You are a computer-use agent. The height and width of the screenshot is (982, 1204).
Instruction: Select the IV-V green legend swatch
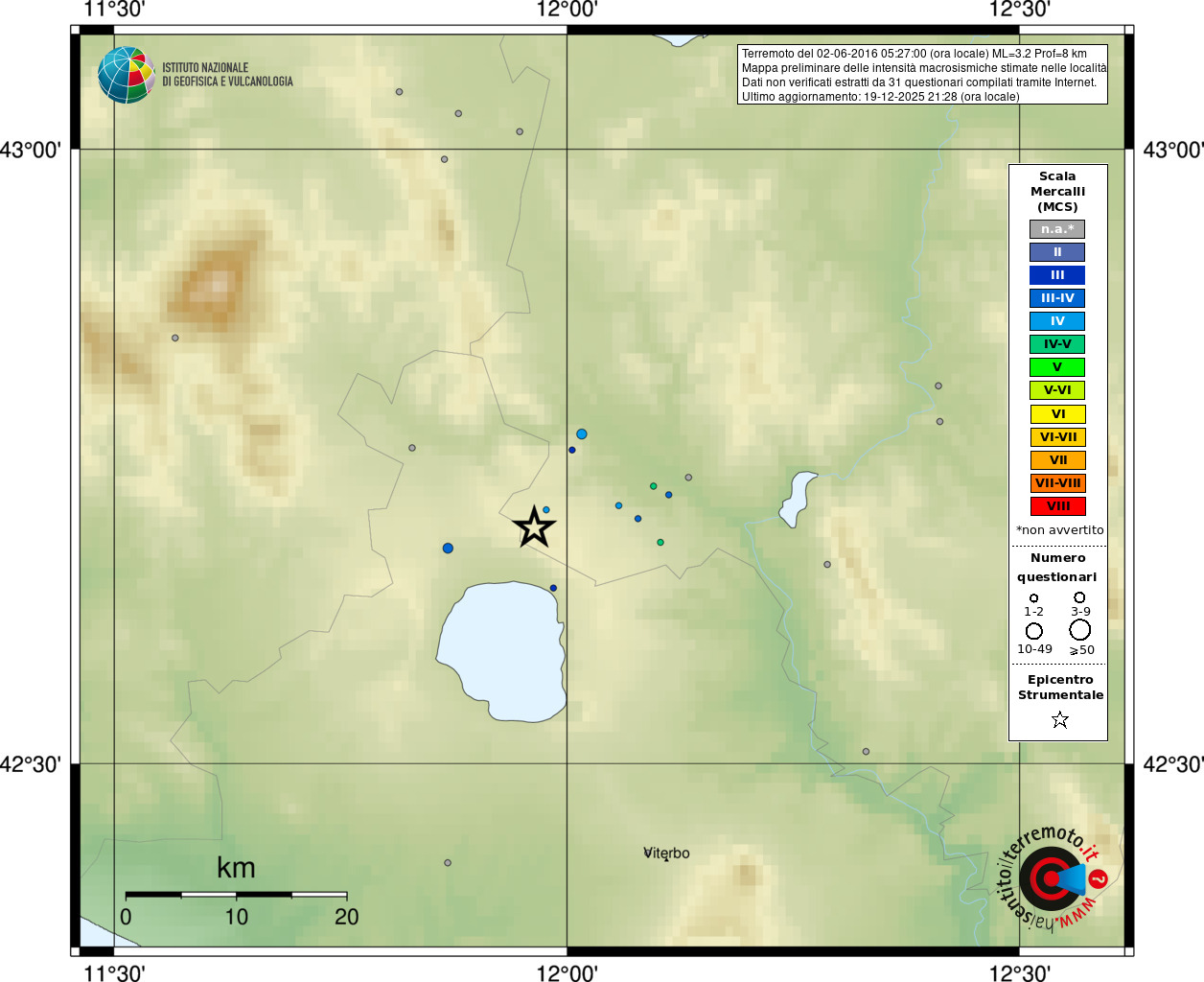[1057, 344]
